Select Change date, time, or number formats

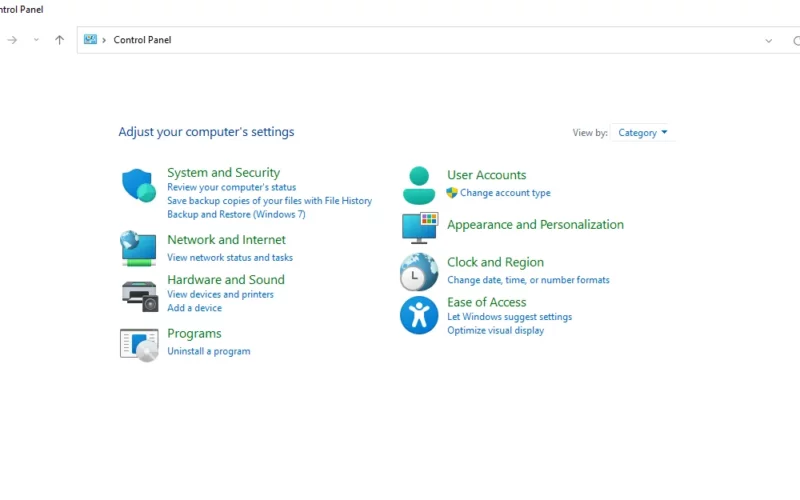coord(528,280)
